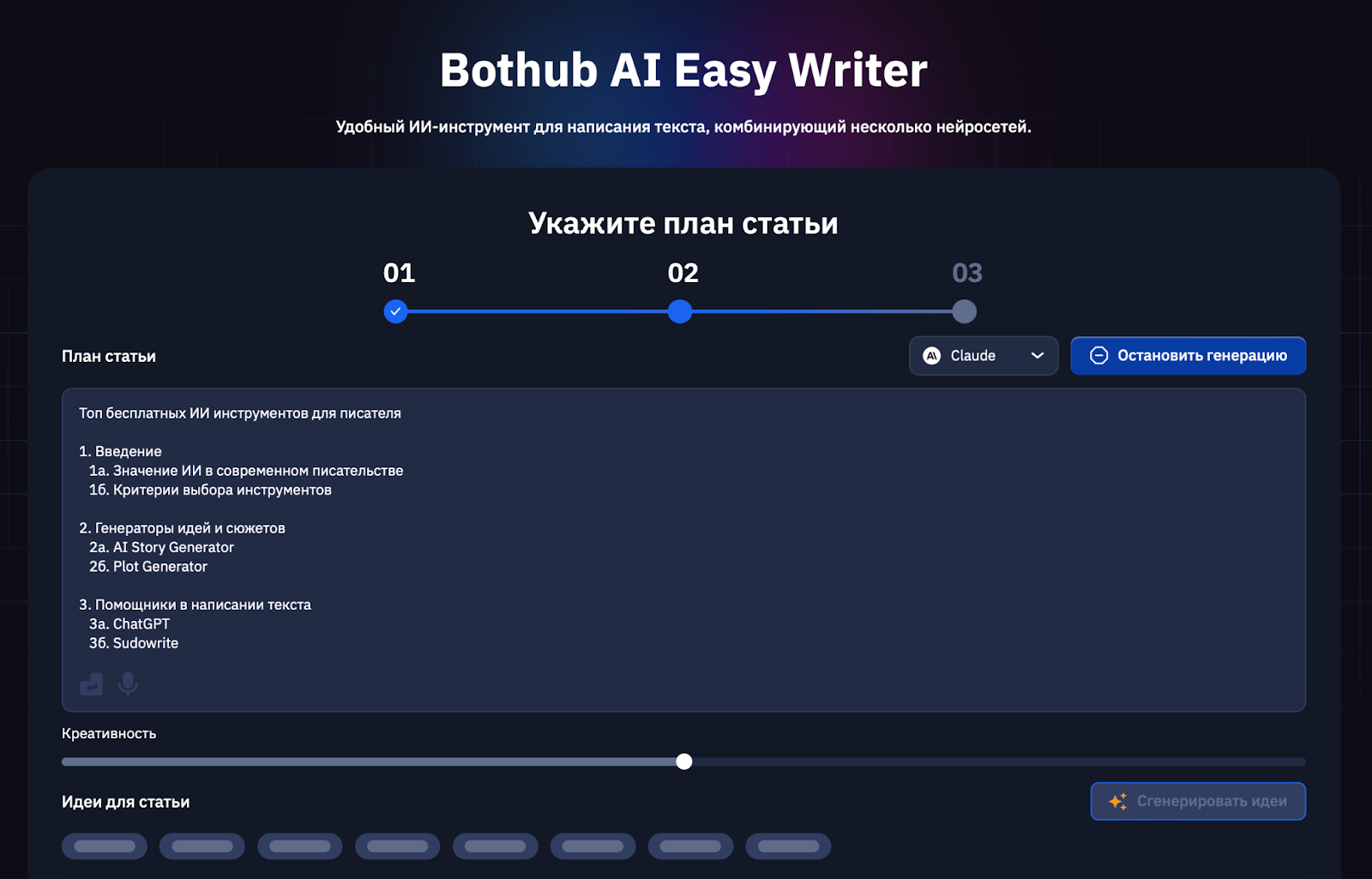Viewport: 1372px width, 879px height.
Task: Click the sparkle icon on generate ideas
Action: point(1117,801)
